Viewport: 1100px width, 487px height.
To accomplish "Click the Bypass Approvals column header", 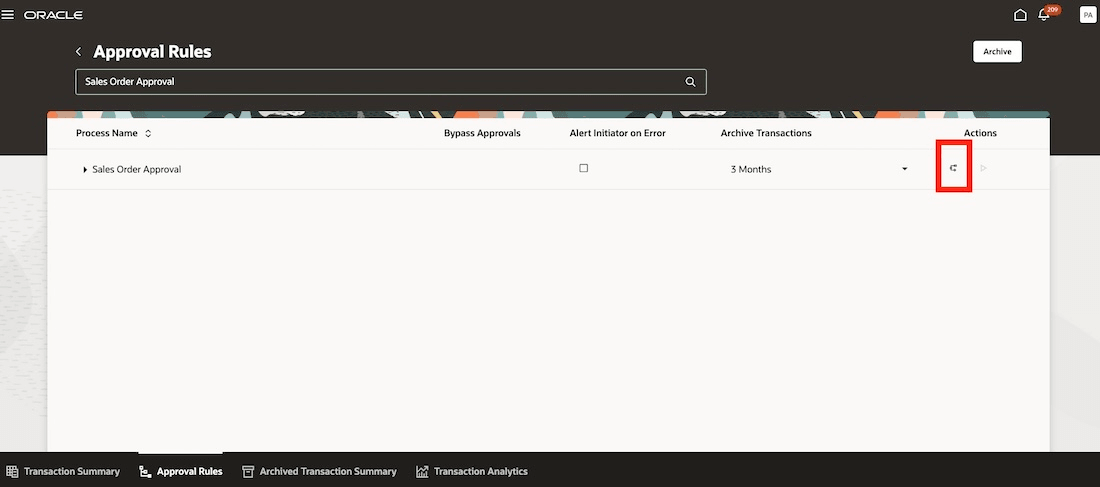I will (482, 133).
